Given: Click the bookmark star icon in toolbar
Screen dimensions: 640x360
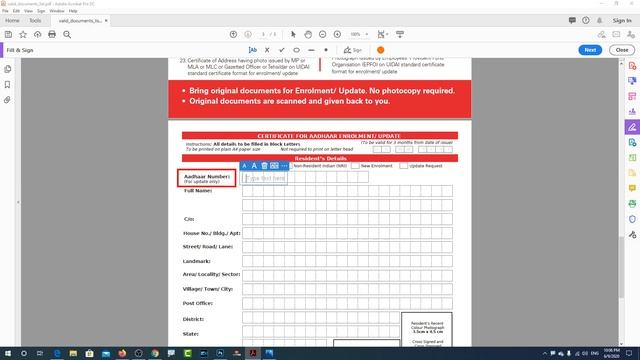Looking at the screenshot, I should click(x=23, y=35).
